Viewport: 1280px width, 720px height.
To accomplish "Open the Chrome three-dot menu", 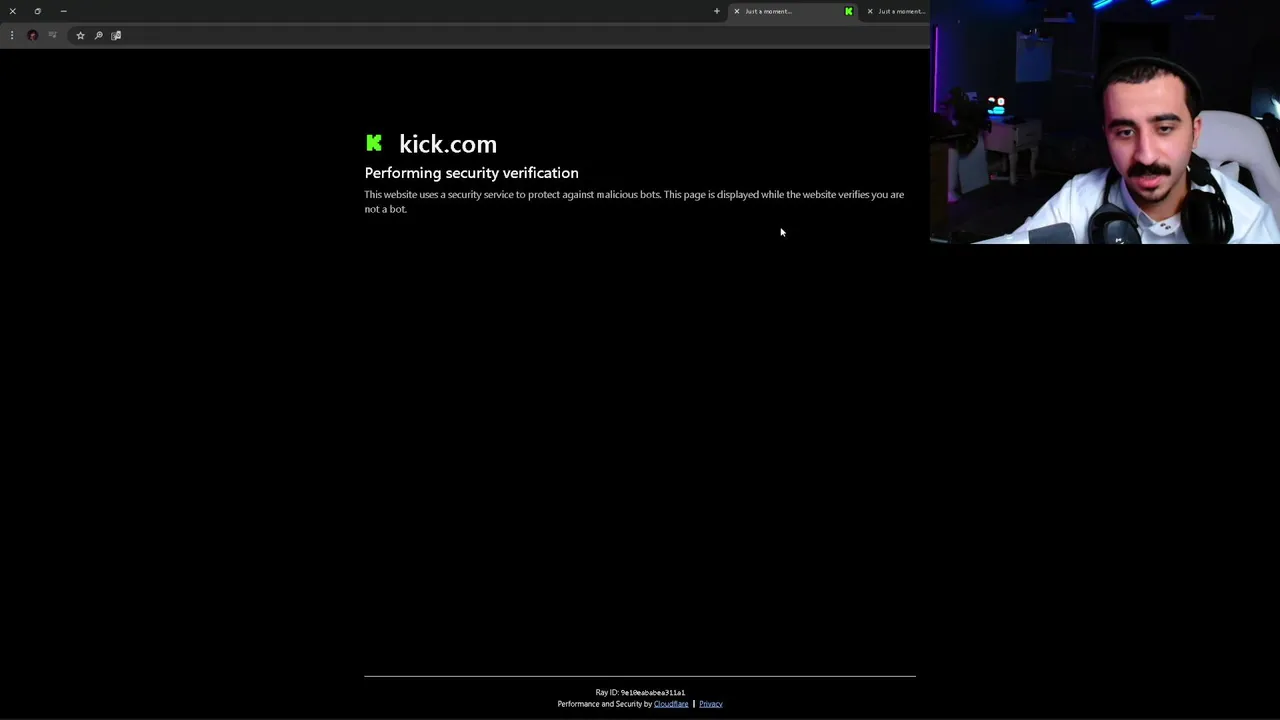I will tap(12, 35).
